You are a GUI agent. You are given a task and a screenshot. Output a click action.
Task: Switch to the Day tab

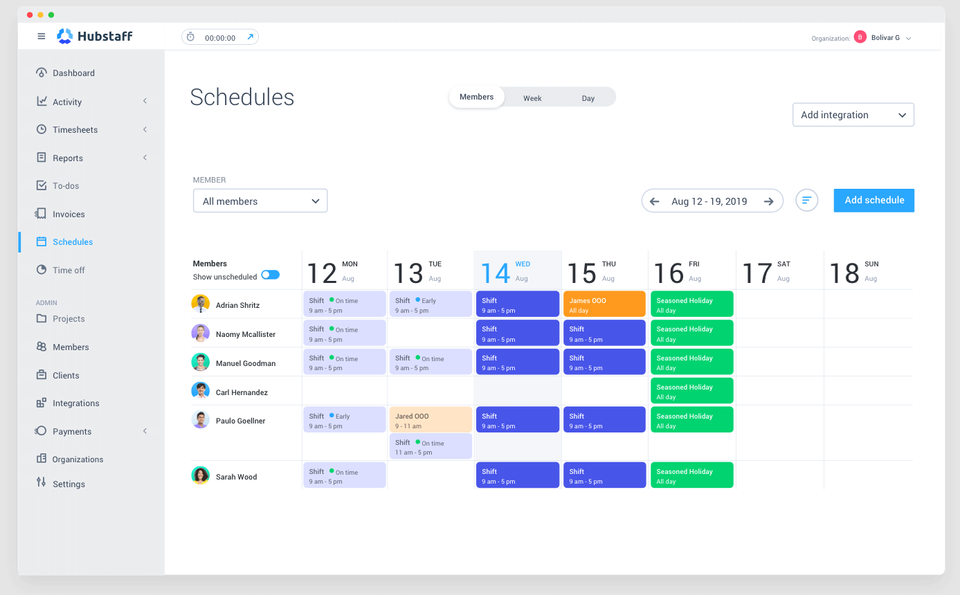(x=588, y=97)
